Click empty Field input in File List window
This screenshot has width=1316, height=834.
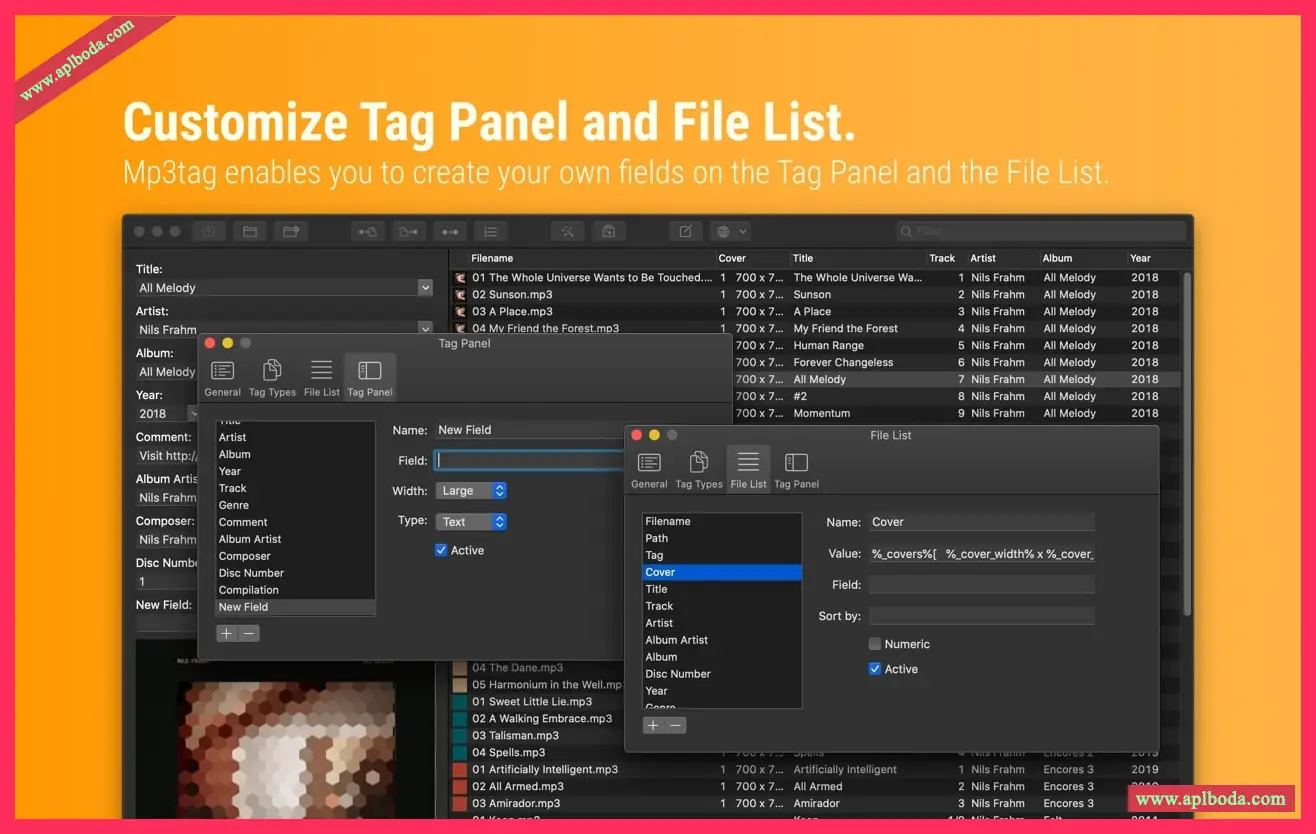click(x=981, y=585)
